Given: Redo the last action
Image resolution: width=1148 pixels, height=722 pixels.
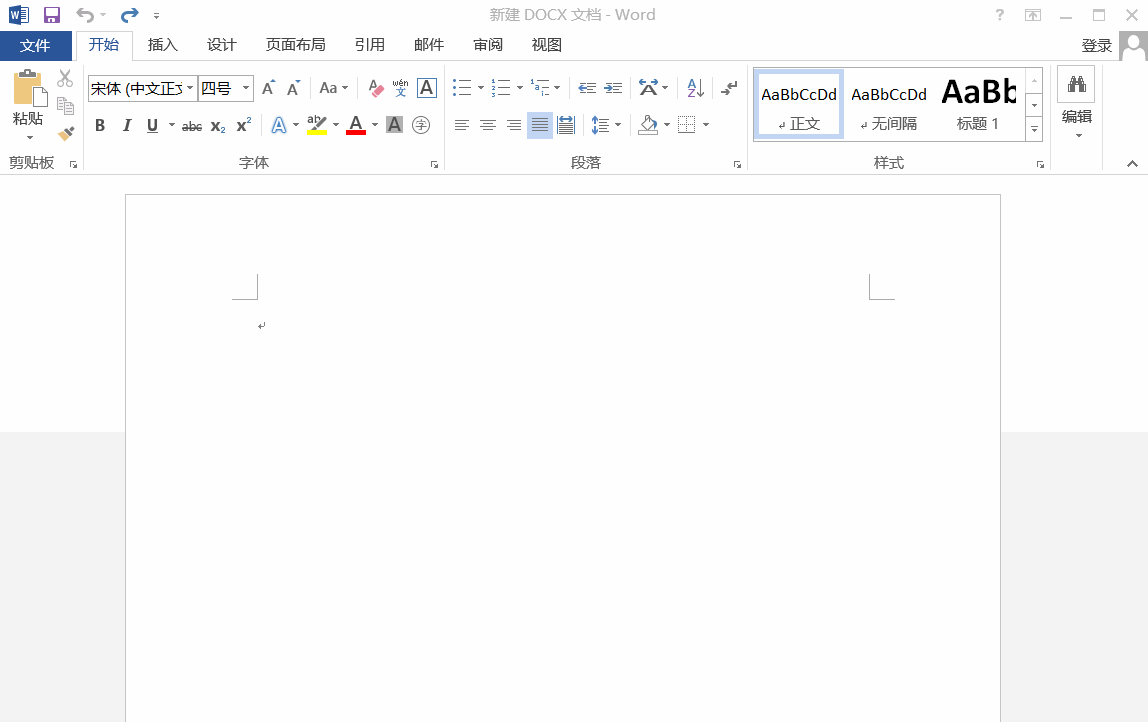Looking at the screenshot, I should [x=130, y=15].
